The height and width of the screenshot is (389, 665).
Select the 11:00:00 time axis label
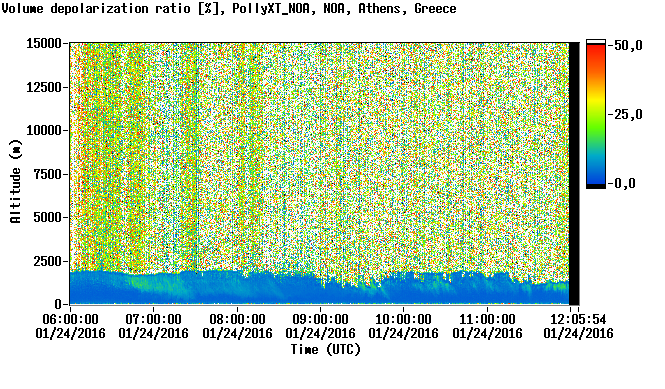(487, 319)
